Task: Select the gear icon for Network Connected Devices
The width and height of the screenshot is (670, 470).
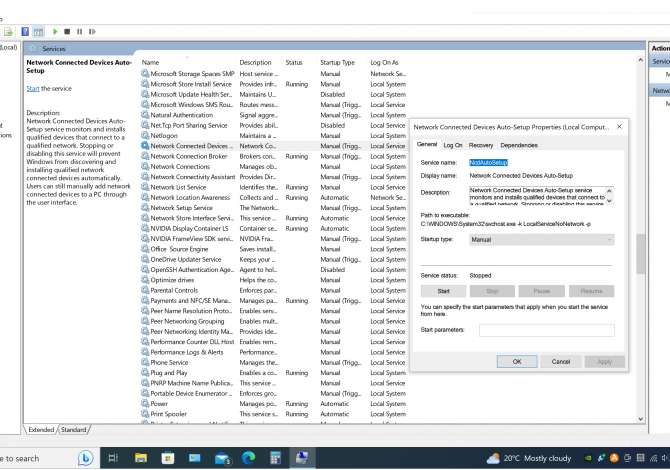Action: click(145, 146)
